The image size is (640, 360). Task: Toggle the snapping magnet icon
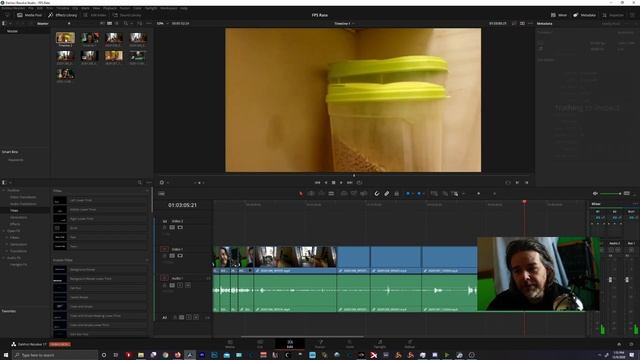[377, 193]
